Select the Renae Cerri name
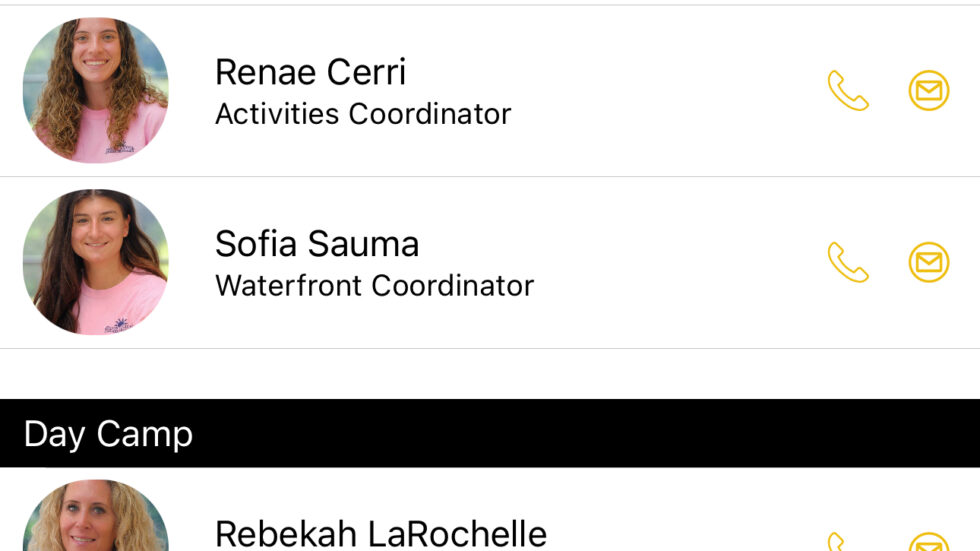The image size is (980, 551). point(311,72)
